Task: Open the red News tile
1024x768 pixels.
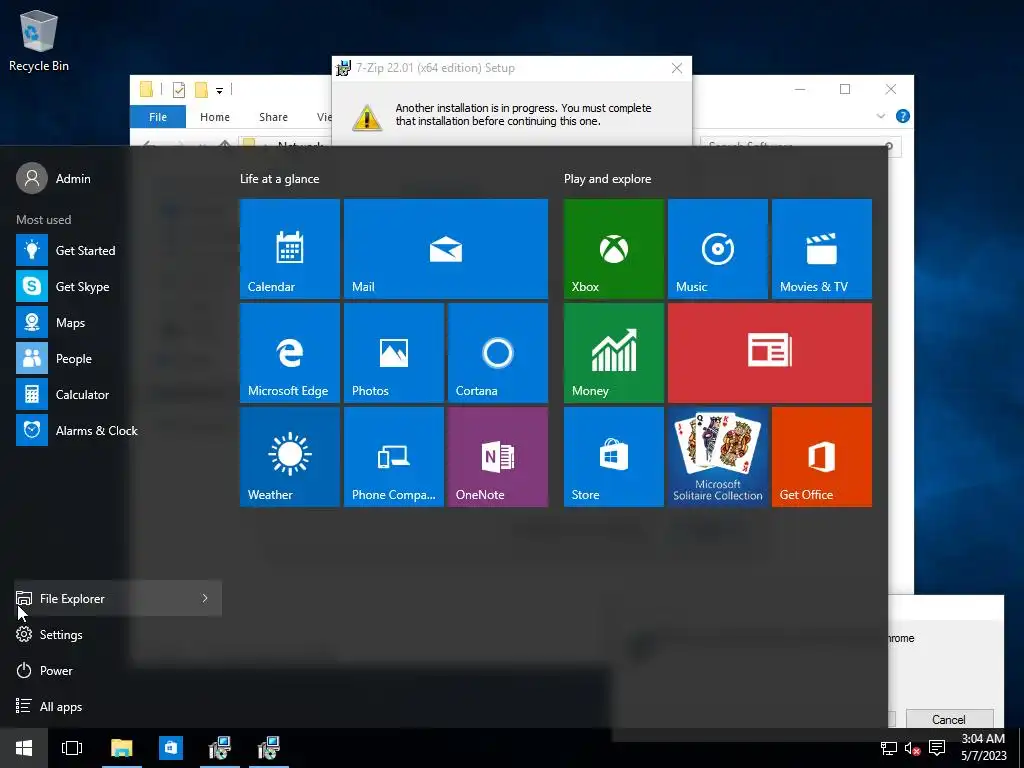Action: [770, 353]
